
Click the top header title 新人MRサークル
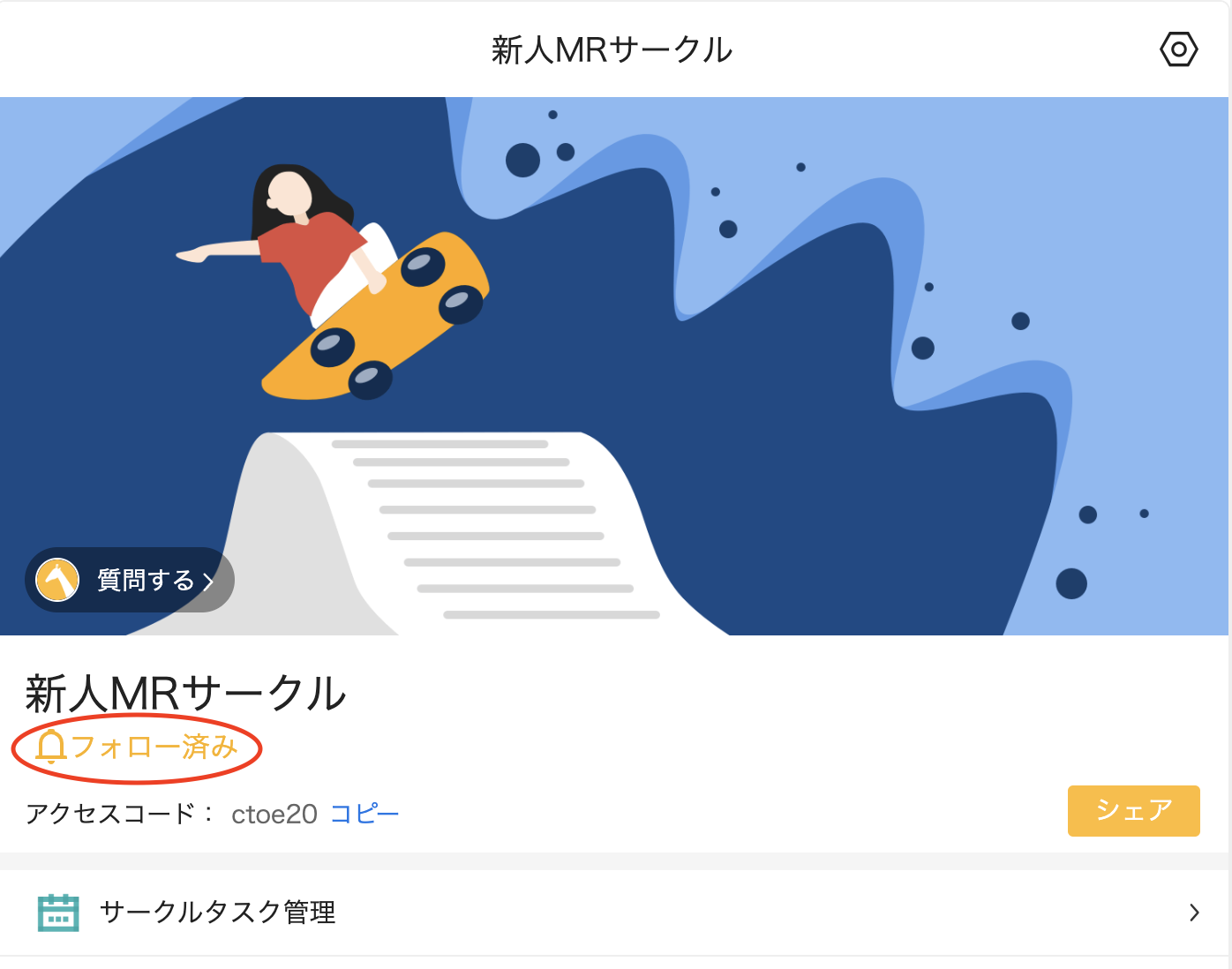point(612,50)
